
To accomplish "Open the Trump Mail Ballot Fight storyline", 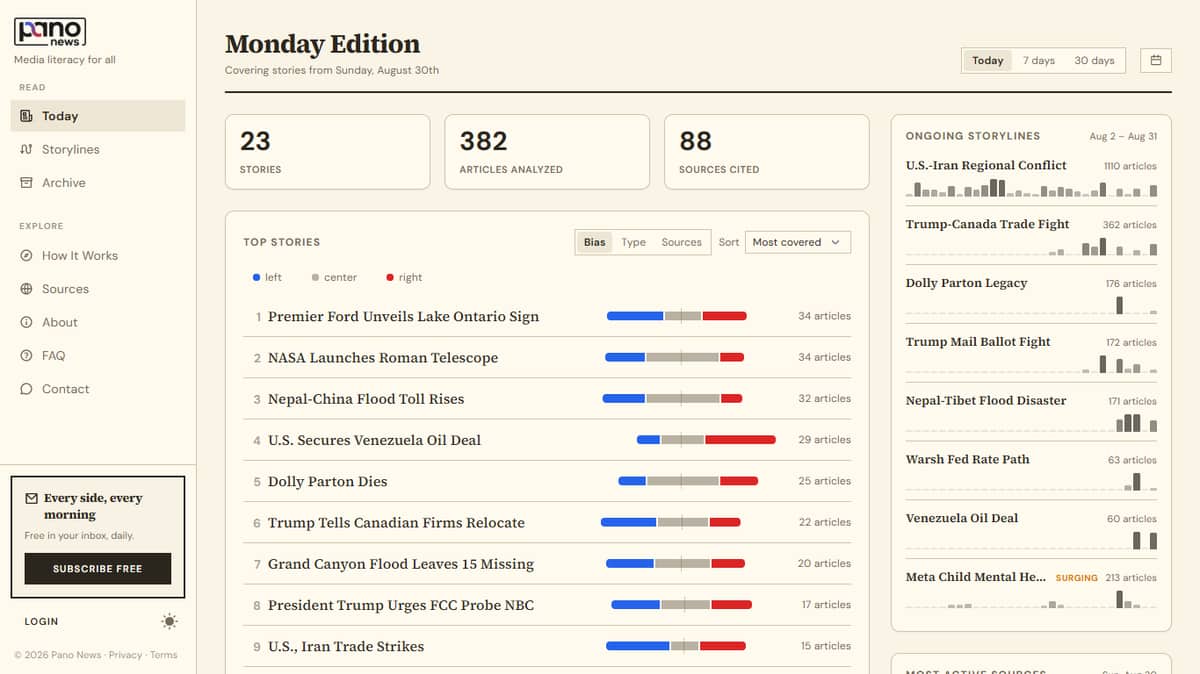I will [x=978, y=342].
